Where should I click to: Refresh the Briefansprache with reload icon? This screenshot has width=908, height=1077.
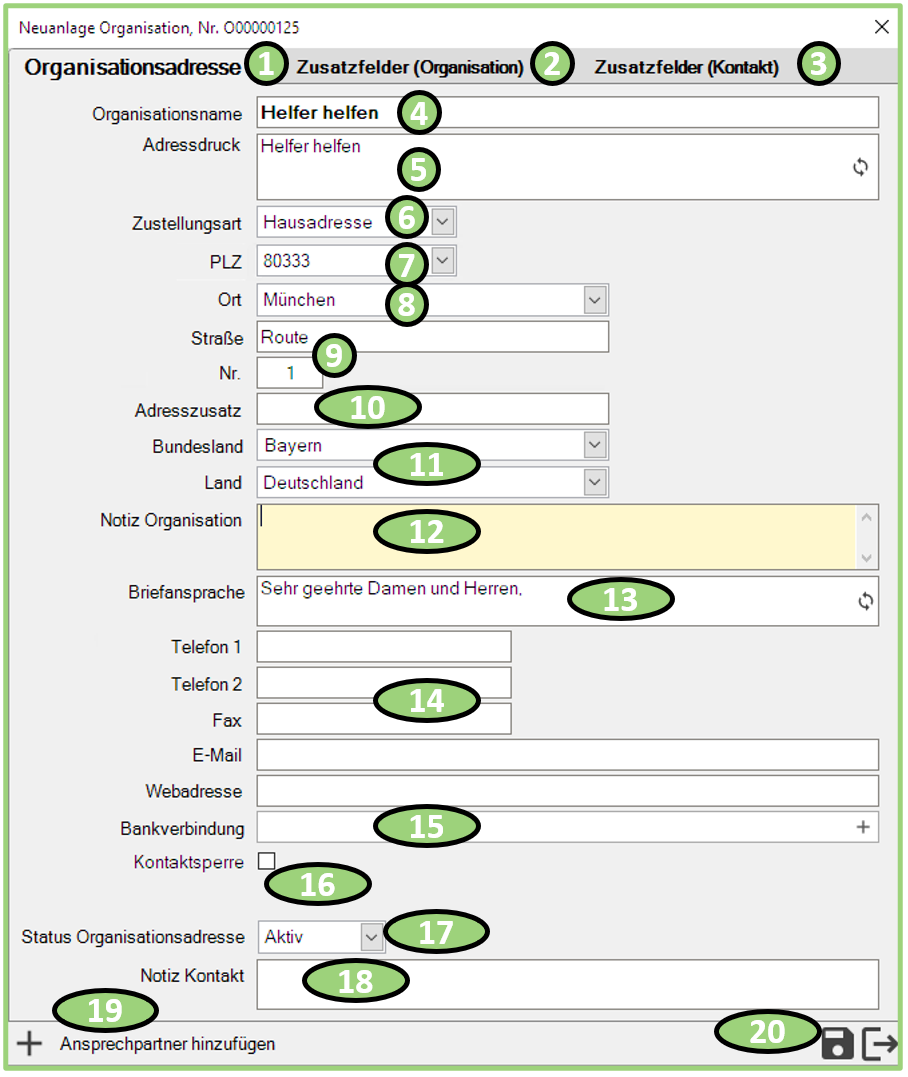pyautogui.click(x=865, y=601)
